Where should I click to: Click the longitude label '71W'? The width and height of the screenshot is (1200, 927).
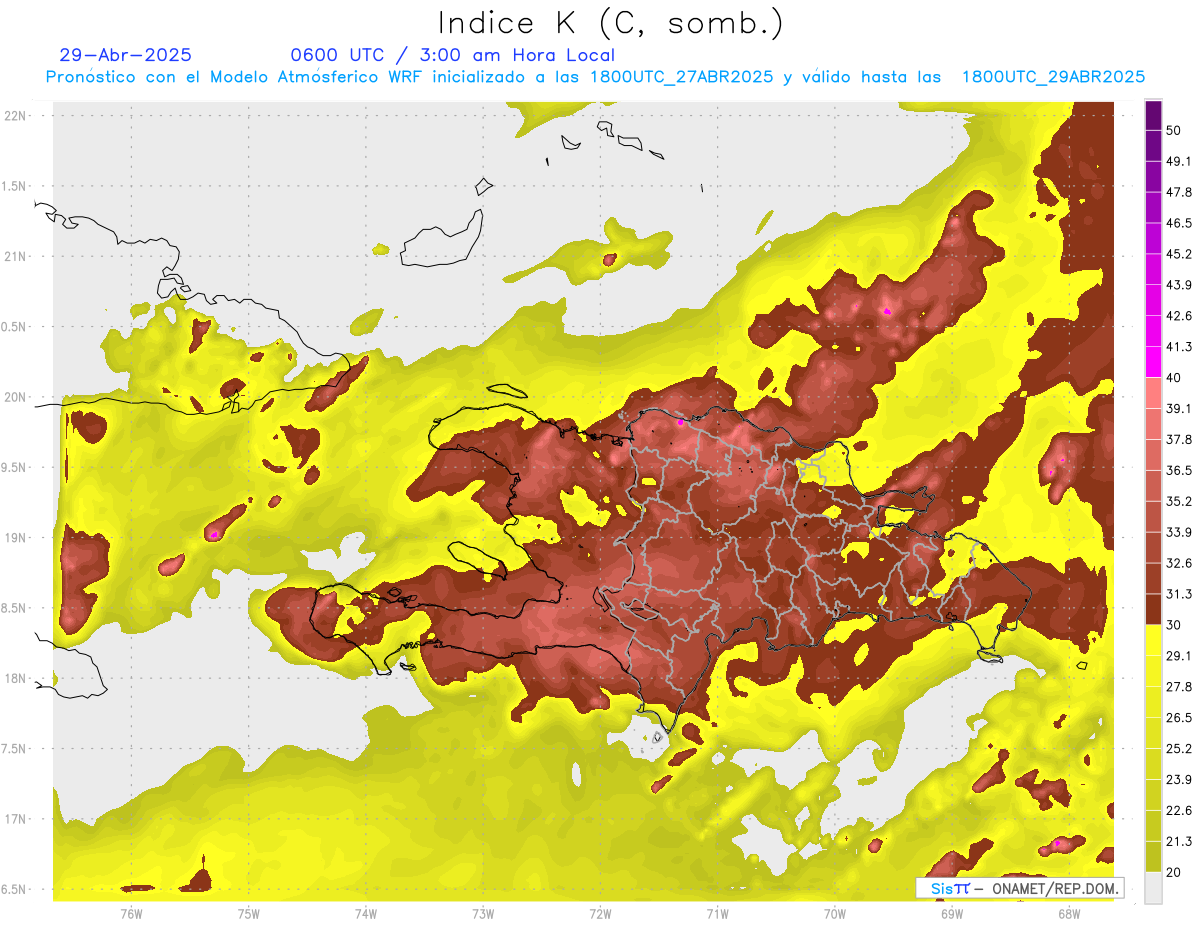point(717,913)
